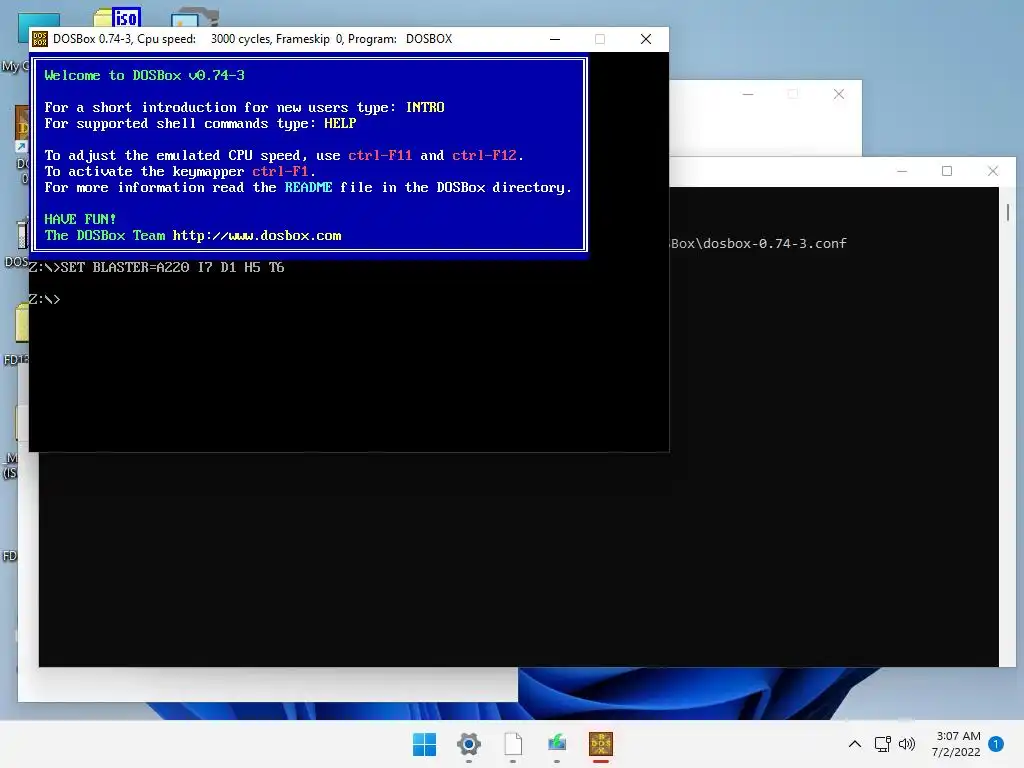Click the DOSBox icon in the title bar
Image resolution: width=1024 pixels, height=768 pixels.
40,39
